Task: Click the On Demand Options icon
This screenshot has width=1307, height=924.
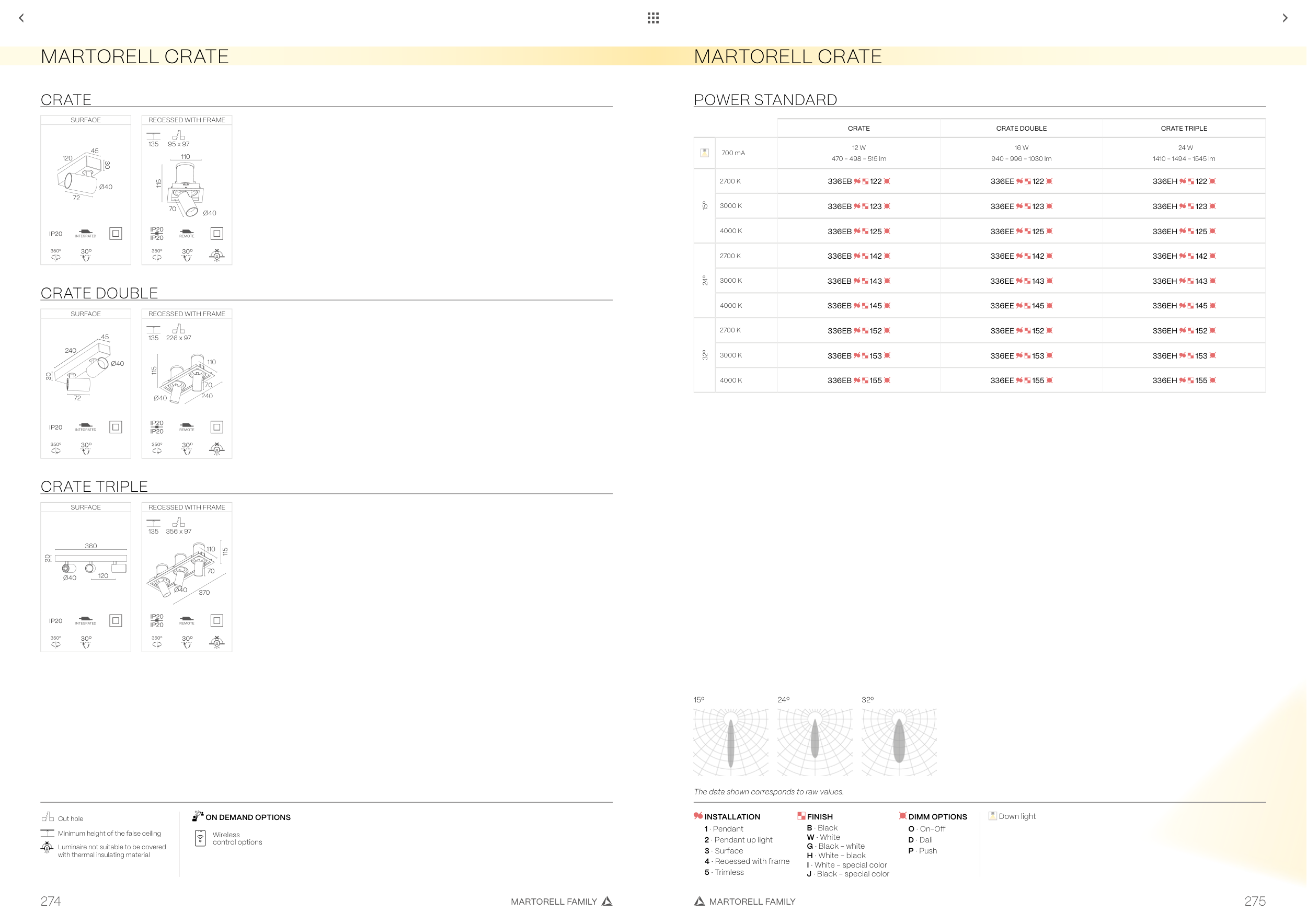Action: point(198,816)
